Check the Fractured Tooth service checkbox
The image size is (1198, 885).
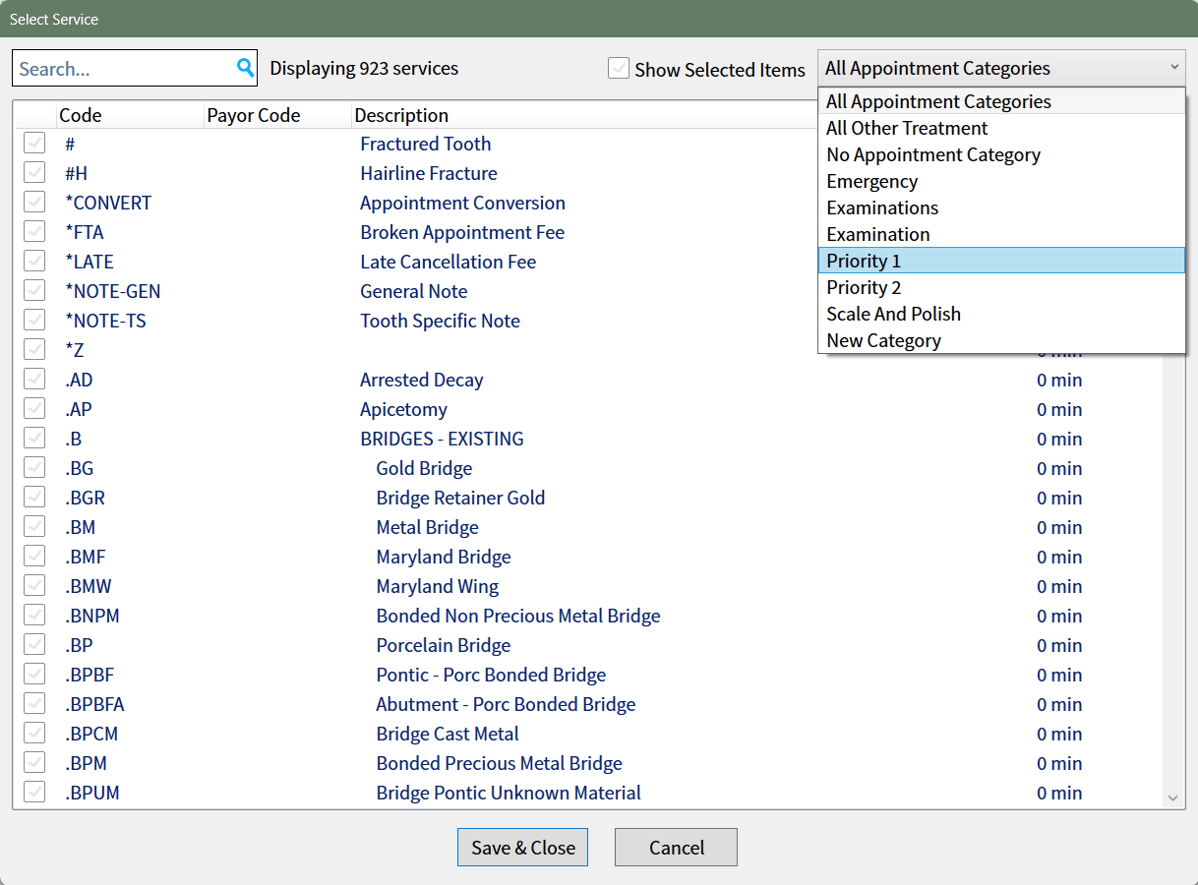[x=35, y=144]
